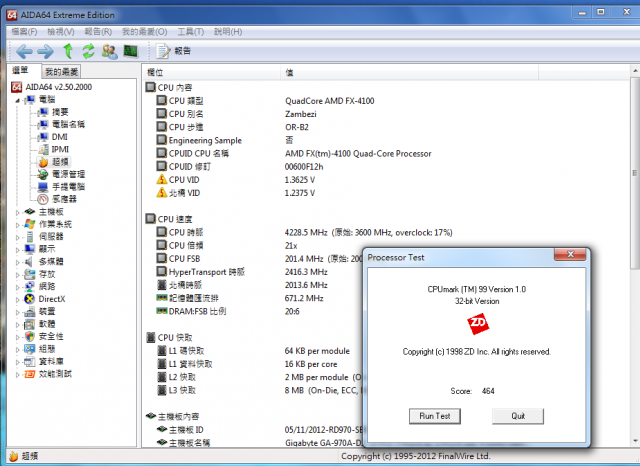The width and height of the screenshot is (640, 466).
Task: Open the 我的最愛(O) menu
Action: click(144, 32)
